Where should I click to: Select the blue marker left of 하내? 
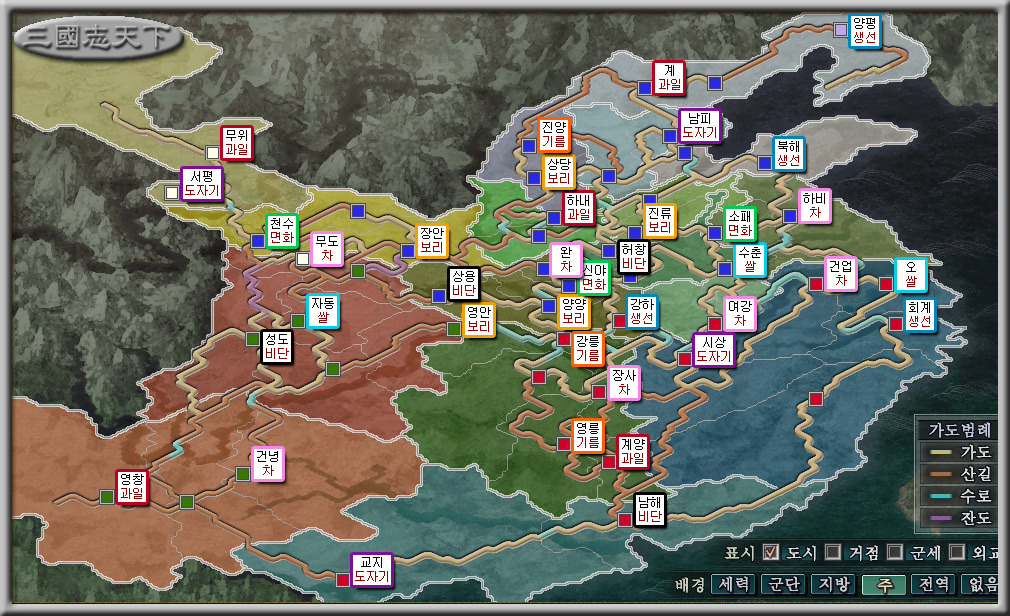(554, 218)
